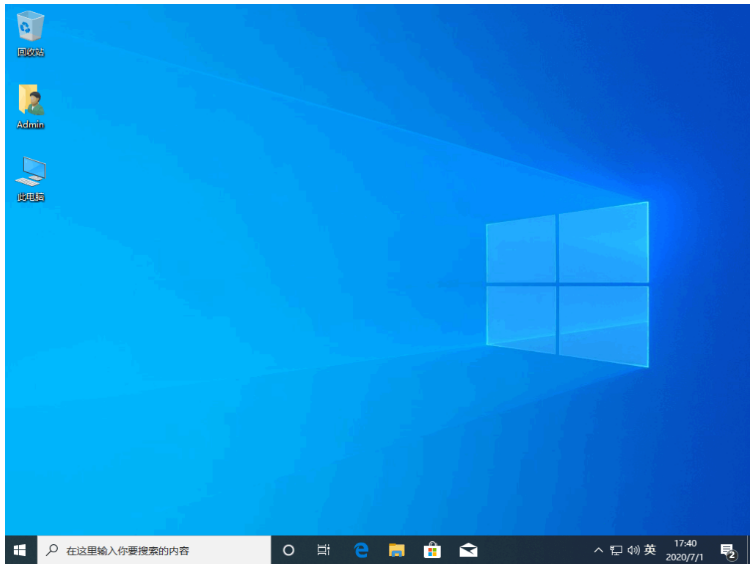The height and width of the screenshot is (566, 754).
Task: Open the Windows Start menu
Action: pyautogui.click(x=19, y=550)
